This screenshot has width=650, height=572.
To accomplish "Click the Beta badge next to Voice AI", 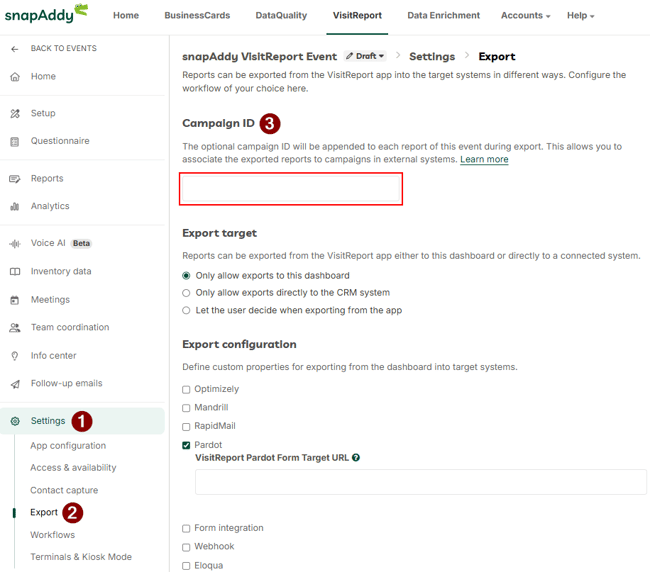I will tap(81, 243).
